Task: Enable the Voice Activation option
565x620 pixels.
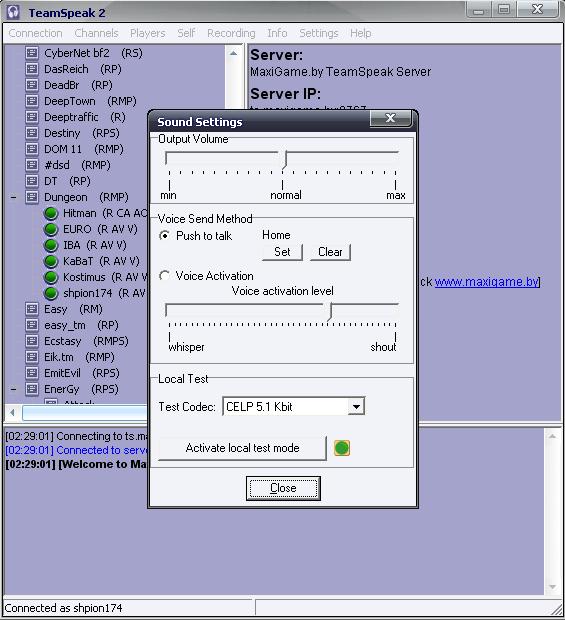Action: click(x=164, y=276)
